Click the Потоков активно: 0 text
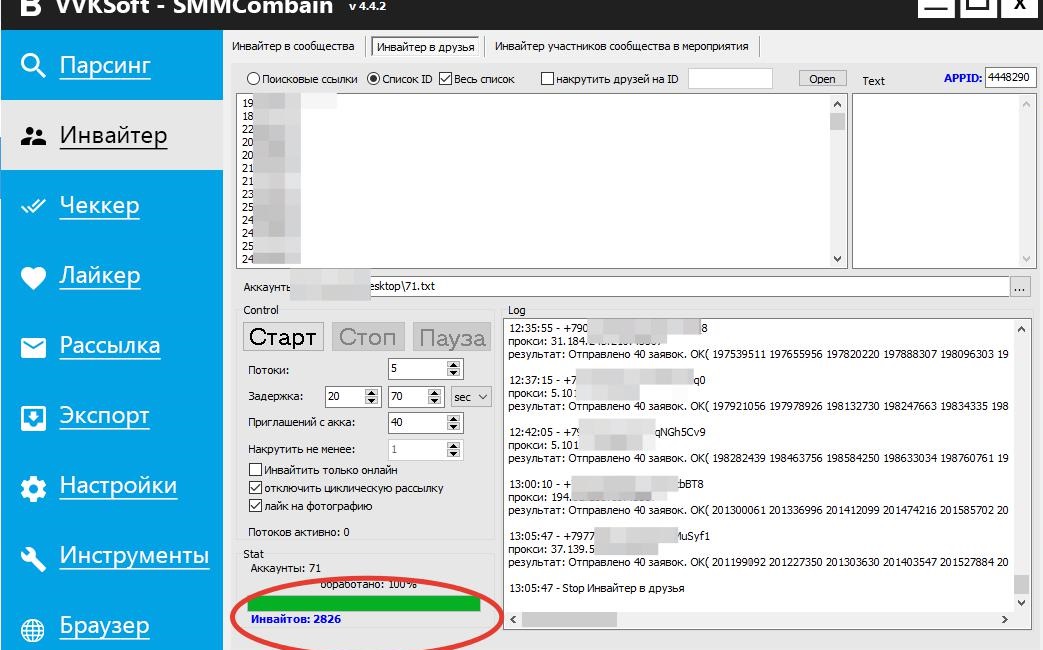 [x=299, y=532]
